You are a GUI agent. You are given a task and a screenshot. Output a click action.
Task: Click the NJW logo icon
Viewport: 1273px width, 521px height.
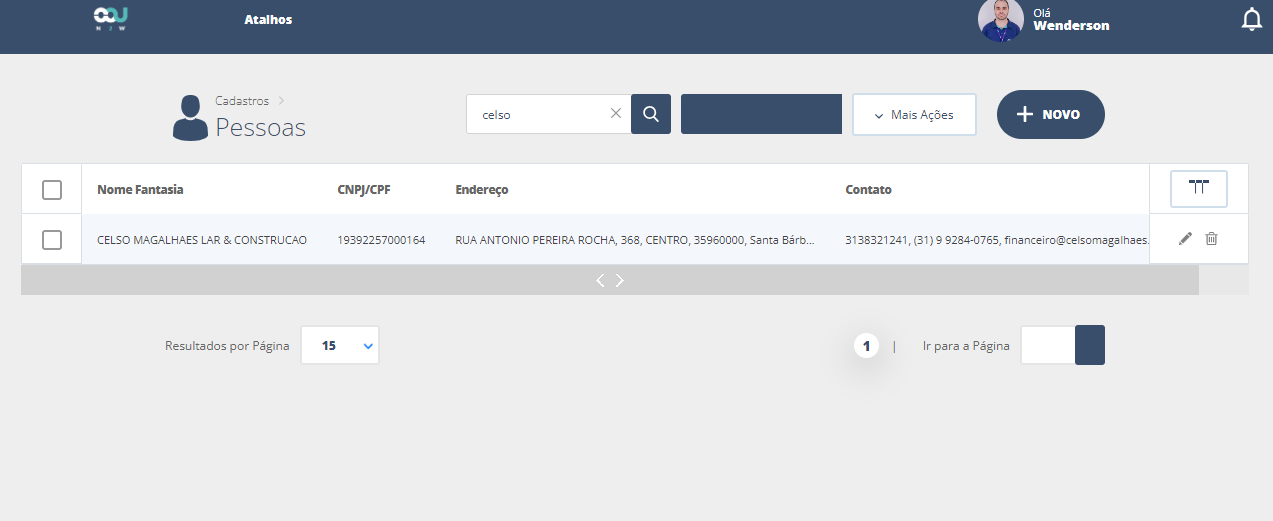tap(110, 19)
